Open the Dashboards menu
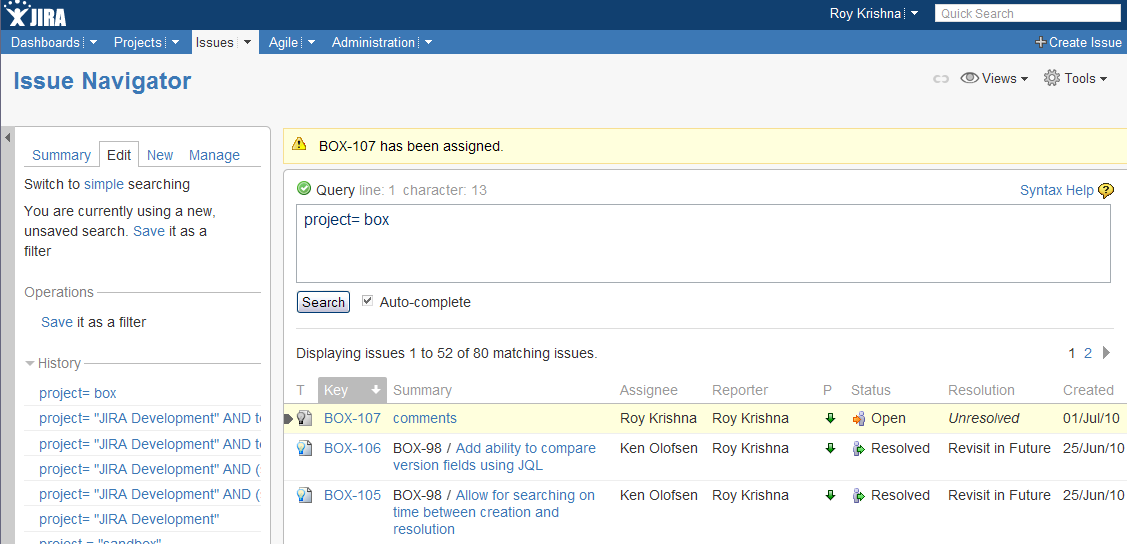Image resolution: width=1127 pixels, height=544 pixels. (x=45, y=42)
